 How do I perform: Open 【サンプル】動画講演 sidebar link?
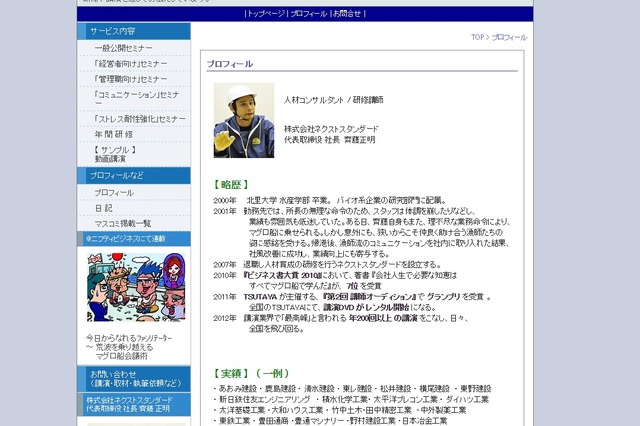(x=115, y=154)
